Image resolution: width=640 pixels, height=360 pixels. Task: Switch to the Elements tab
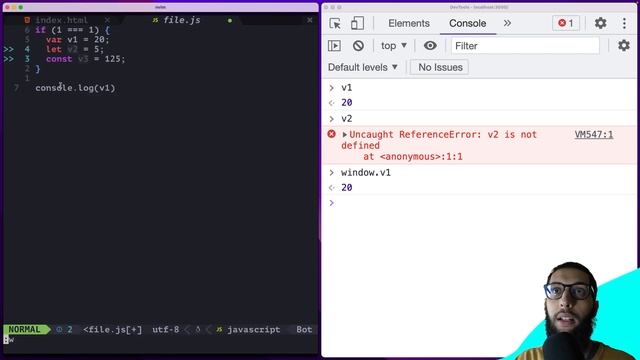pyautogui.click(x=409, y=23)
